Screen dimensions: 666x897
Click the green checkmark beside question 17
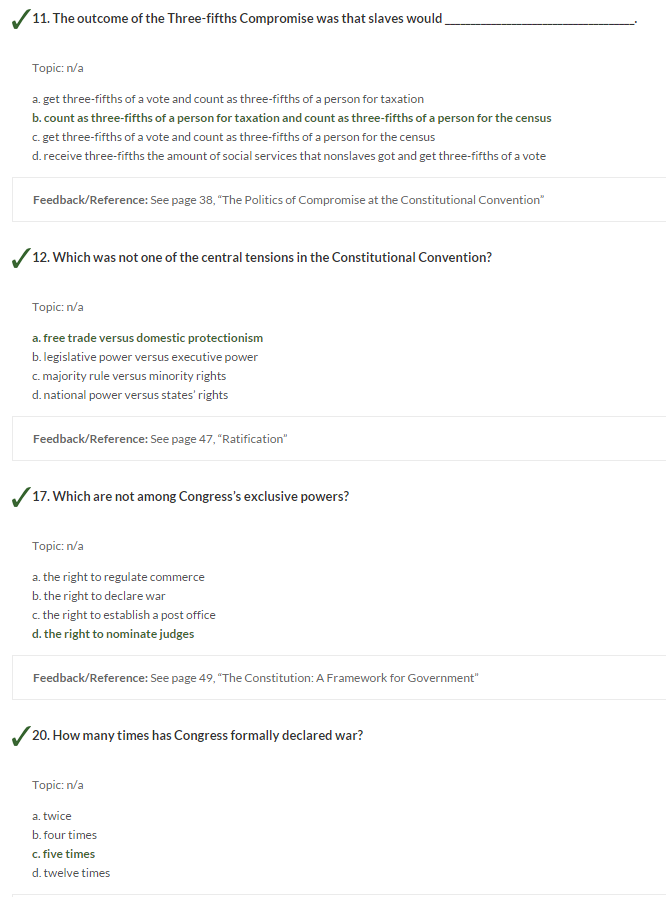(x=21, y=497)
